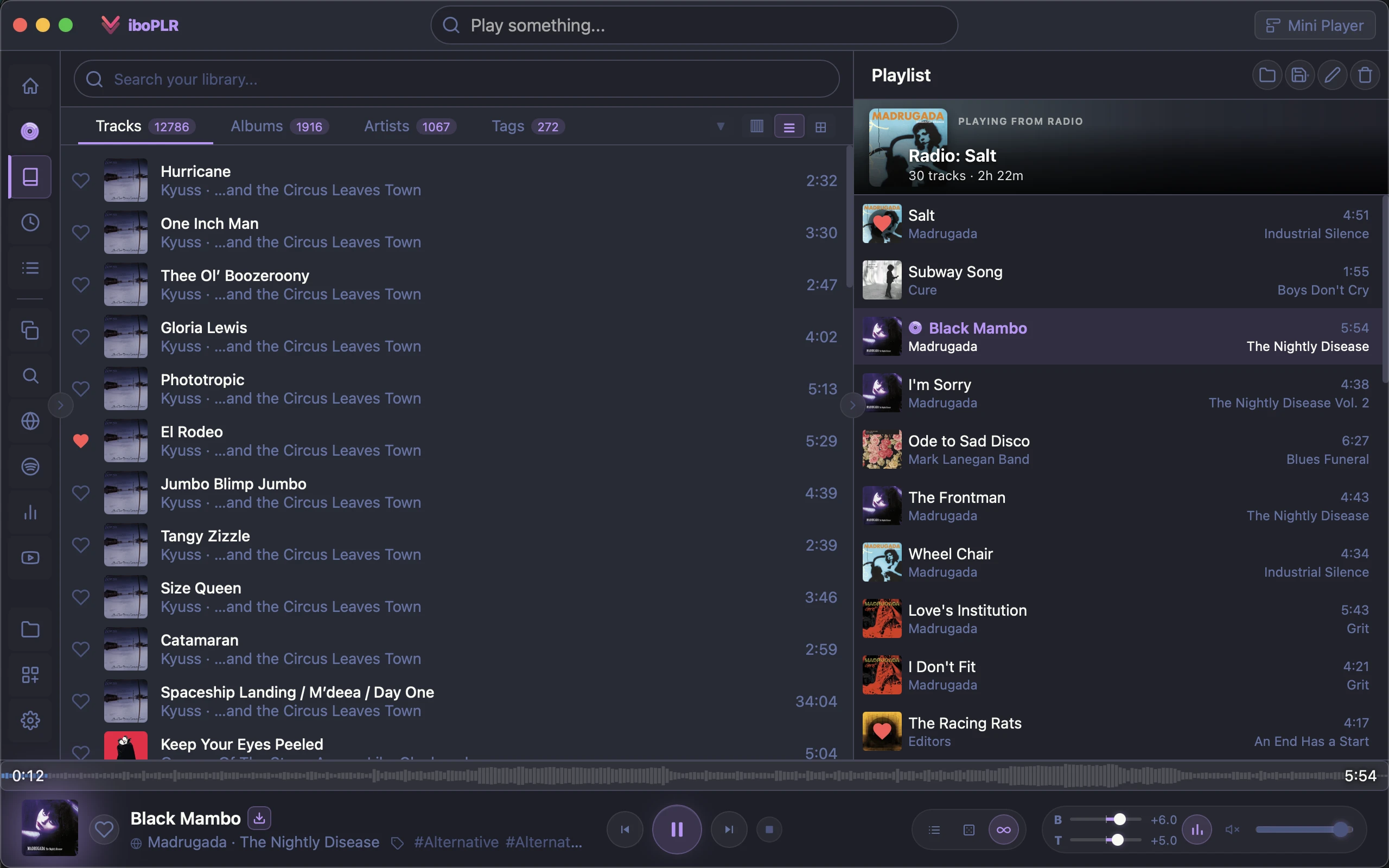The image size is (1389, 868).
Task: Switch to the Tags tab
Action: coord(528,126)
